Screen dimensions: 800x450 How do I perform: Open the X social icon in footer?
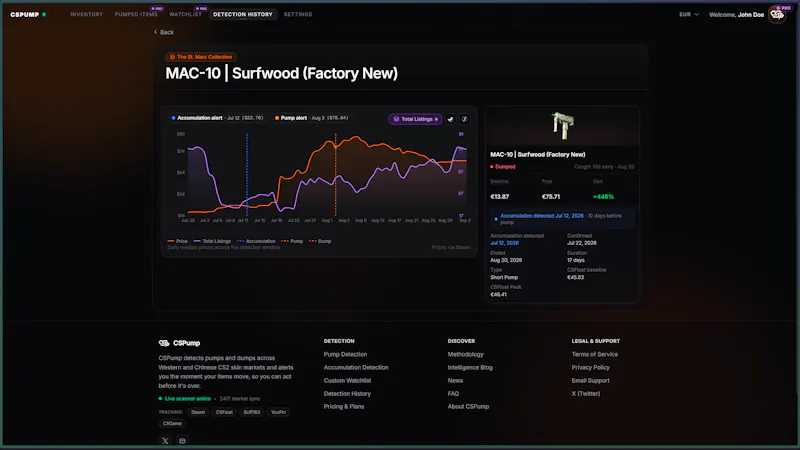click(165, 441)
